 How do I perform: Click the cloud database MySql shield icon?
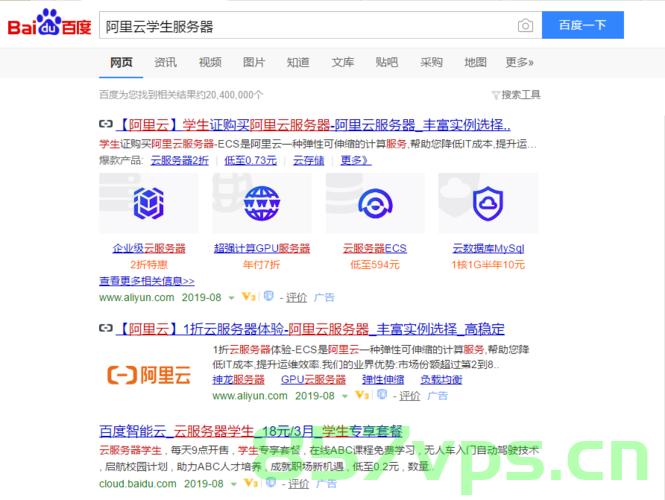click(x=488, y=204)
